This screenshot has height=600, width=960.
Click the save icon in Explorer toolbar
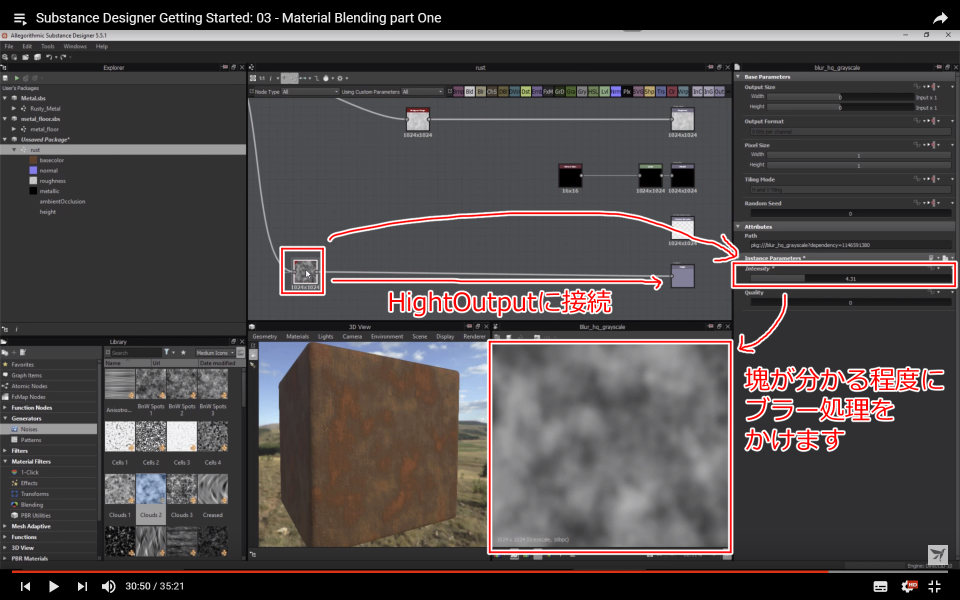[x=6, y=78]
